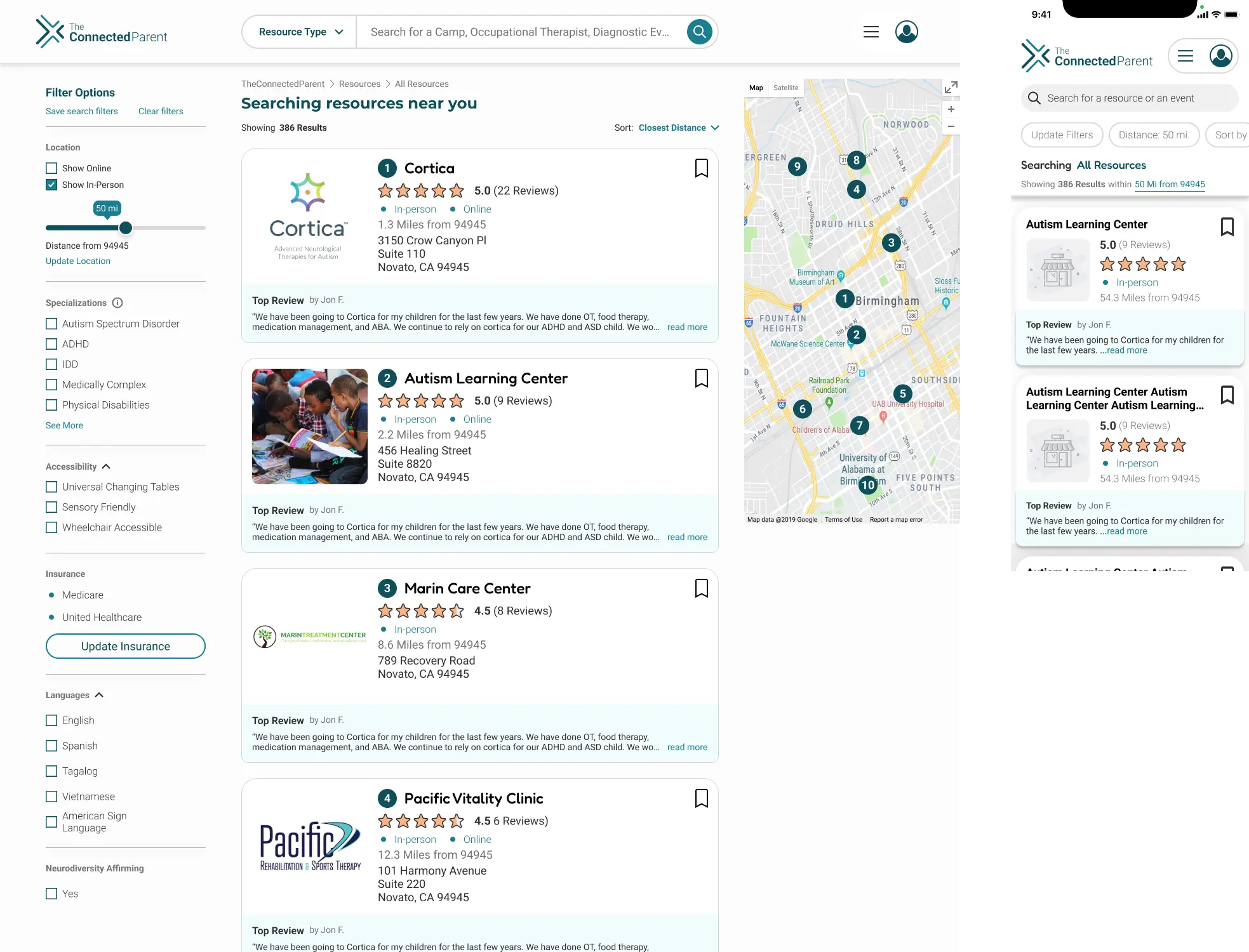Bookmark the Cortica listing
Viewport: 1249px width, 952px height.
tap(701, 168)
